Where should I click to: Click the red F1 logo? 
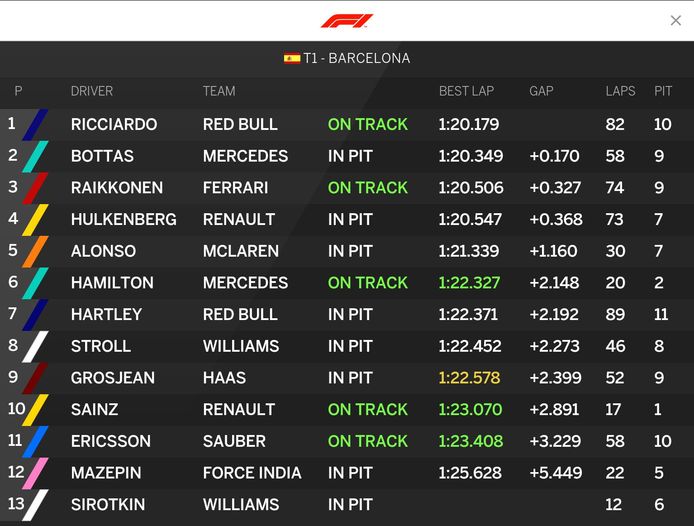[x=347, y=21]
